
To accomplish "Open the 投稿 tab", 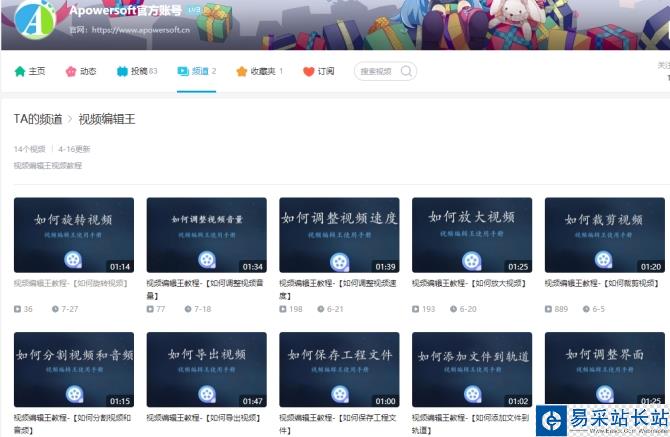I will pos(137,72).
